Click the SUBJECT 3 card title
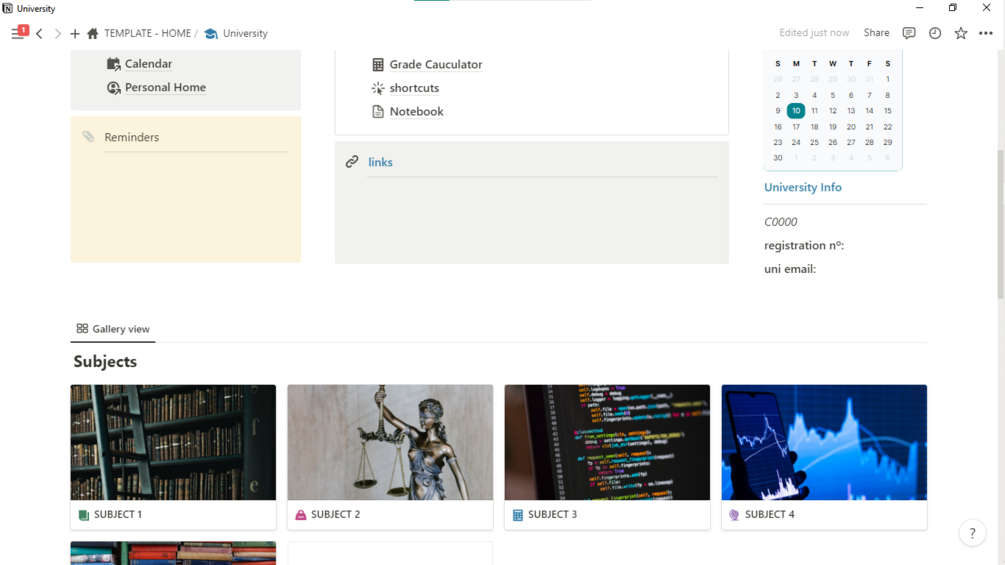This screenshot has height=565, width=1005. coord(552,514)
